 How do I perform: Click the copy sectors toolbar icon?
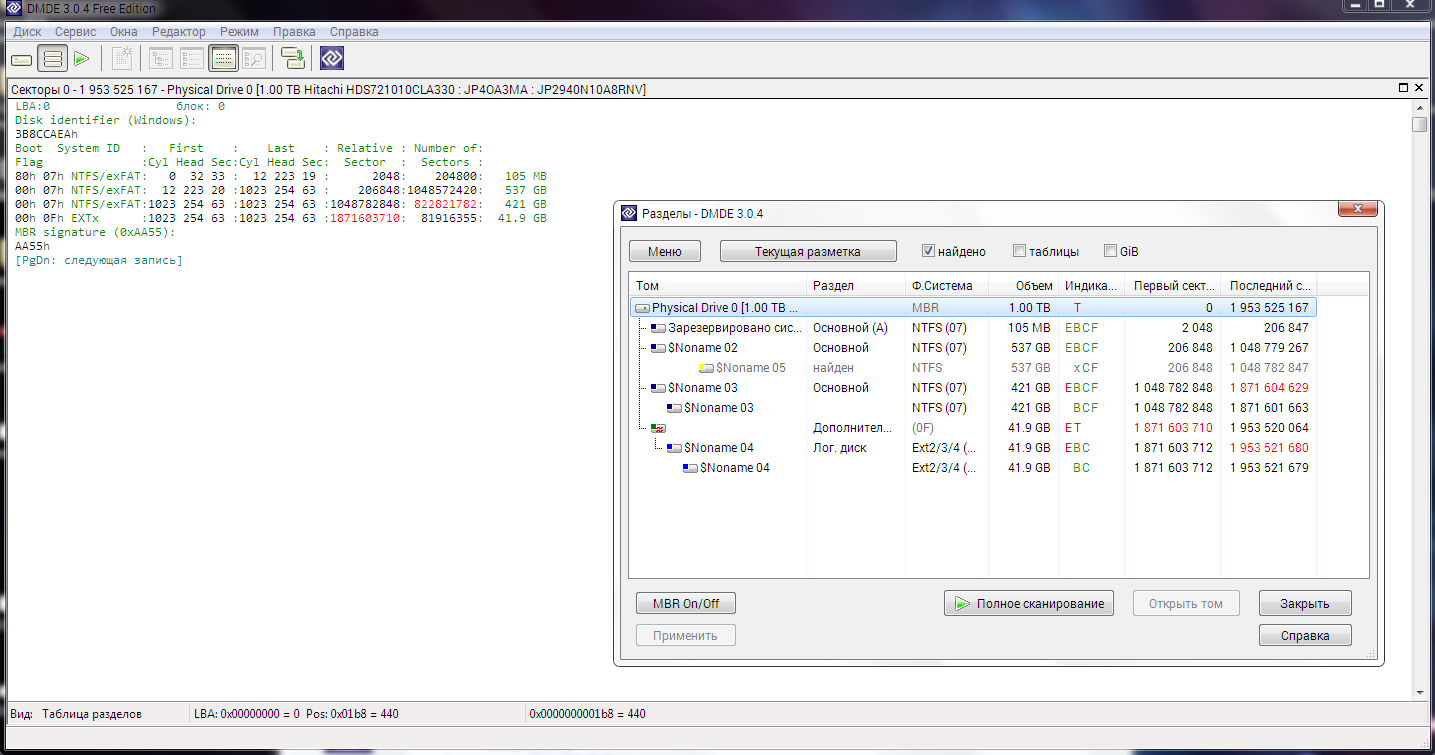[293, 59]
